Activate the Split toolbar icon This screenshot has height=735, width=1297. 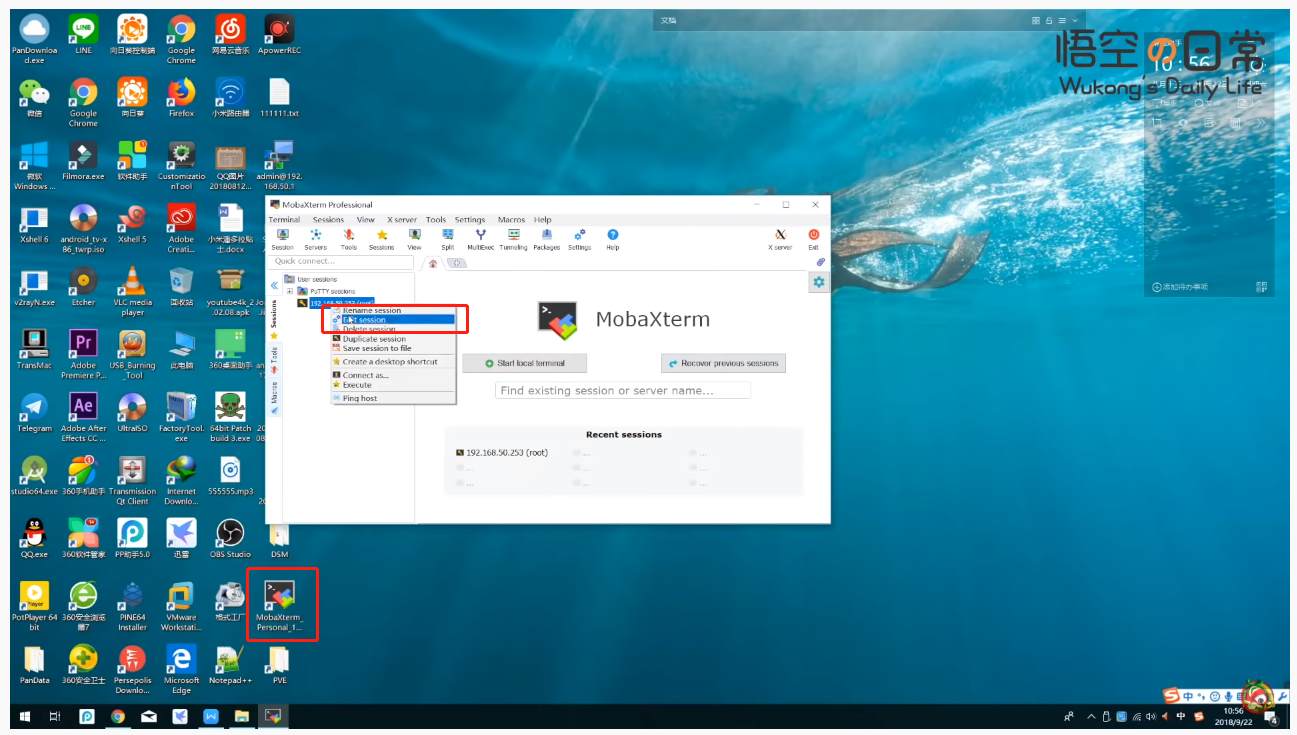447,239
